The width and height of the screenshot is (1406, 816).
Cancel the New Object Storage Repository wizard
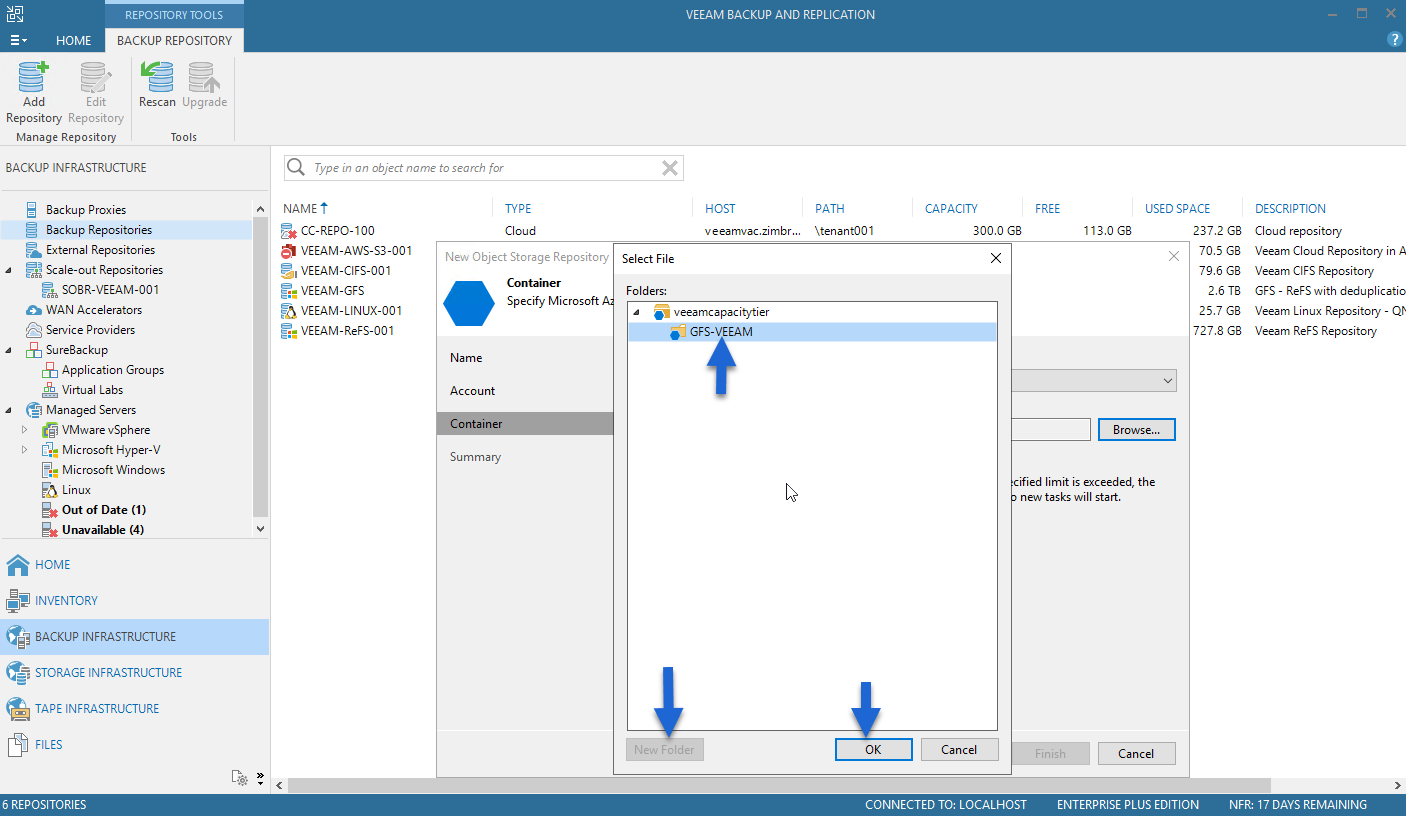(x=1136, y=754)
